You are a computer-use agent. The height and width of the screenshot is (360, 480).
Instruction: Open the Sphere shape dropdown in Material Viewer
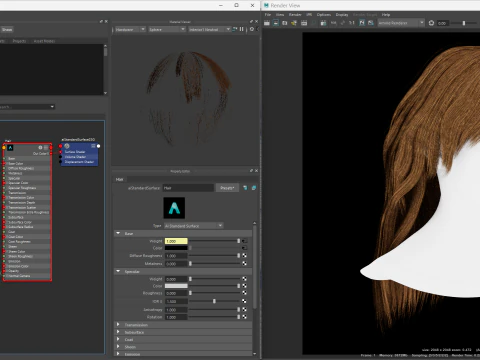(167, 30)
